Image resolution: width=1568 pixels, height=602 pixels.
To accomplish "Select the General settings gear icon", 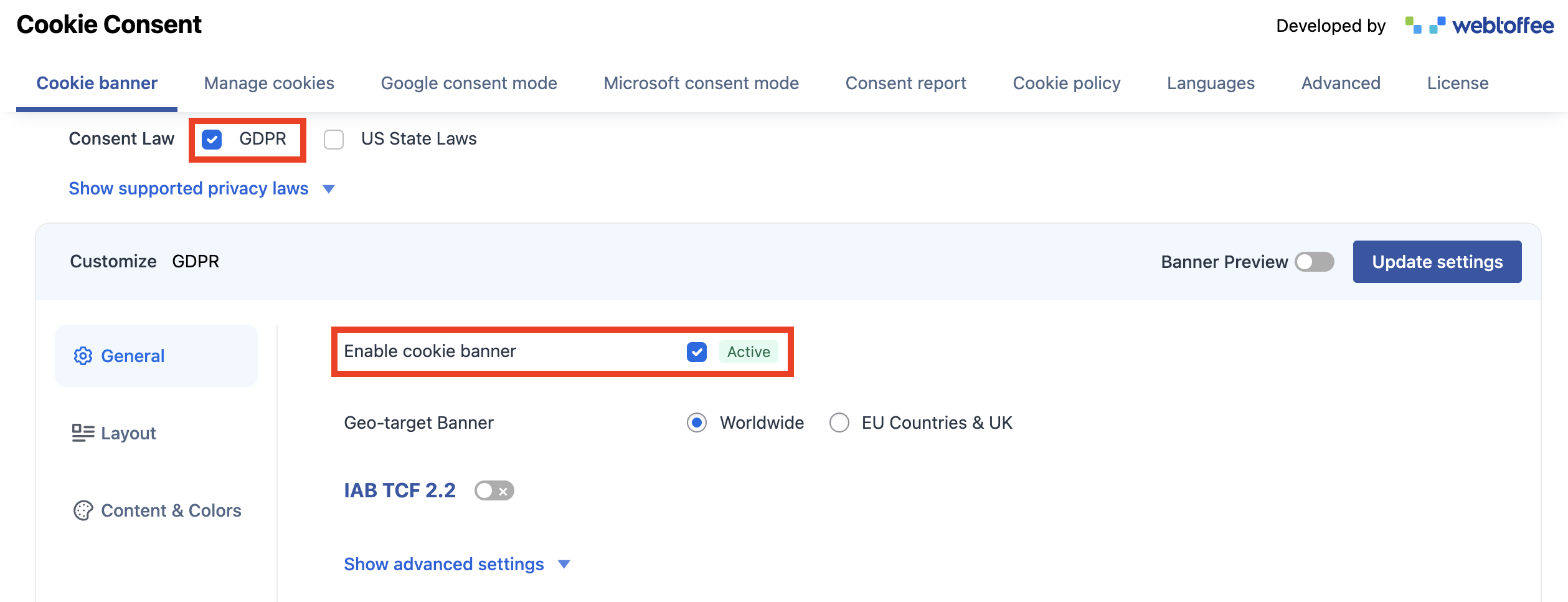I will pyautogui.click(x=83, y=356).
